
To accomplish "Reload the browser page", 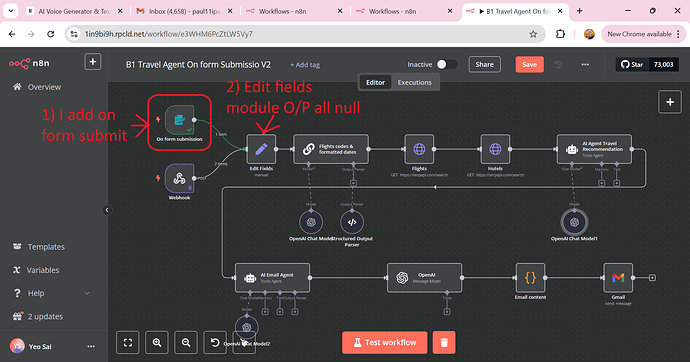I will pos(51,34).
